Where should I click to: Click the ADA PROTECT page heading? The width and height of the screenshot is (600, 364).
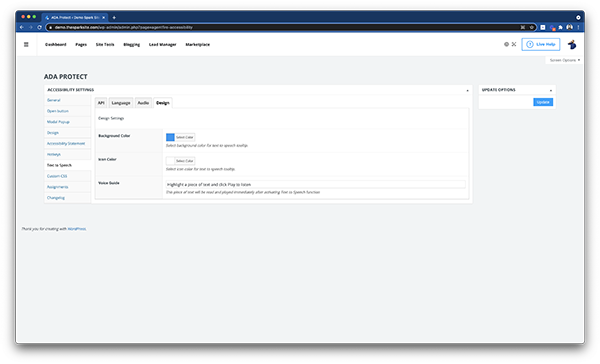(65, 77)
